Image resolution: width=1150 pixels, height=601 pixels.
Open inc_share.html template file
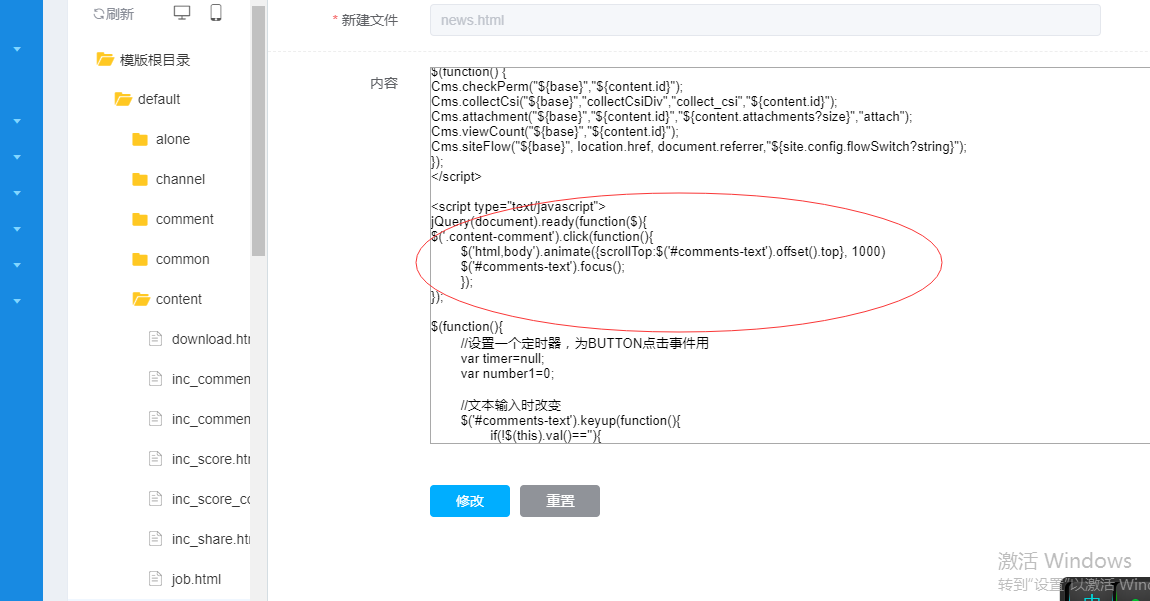211,539
